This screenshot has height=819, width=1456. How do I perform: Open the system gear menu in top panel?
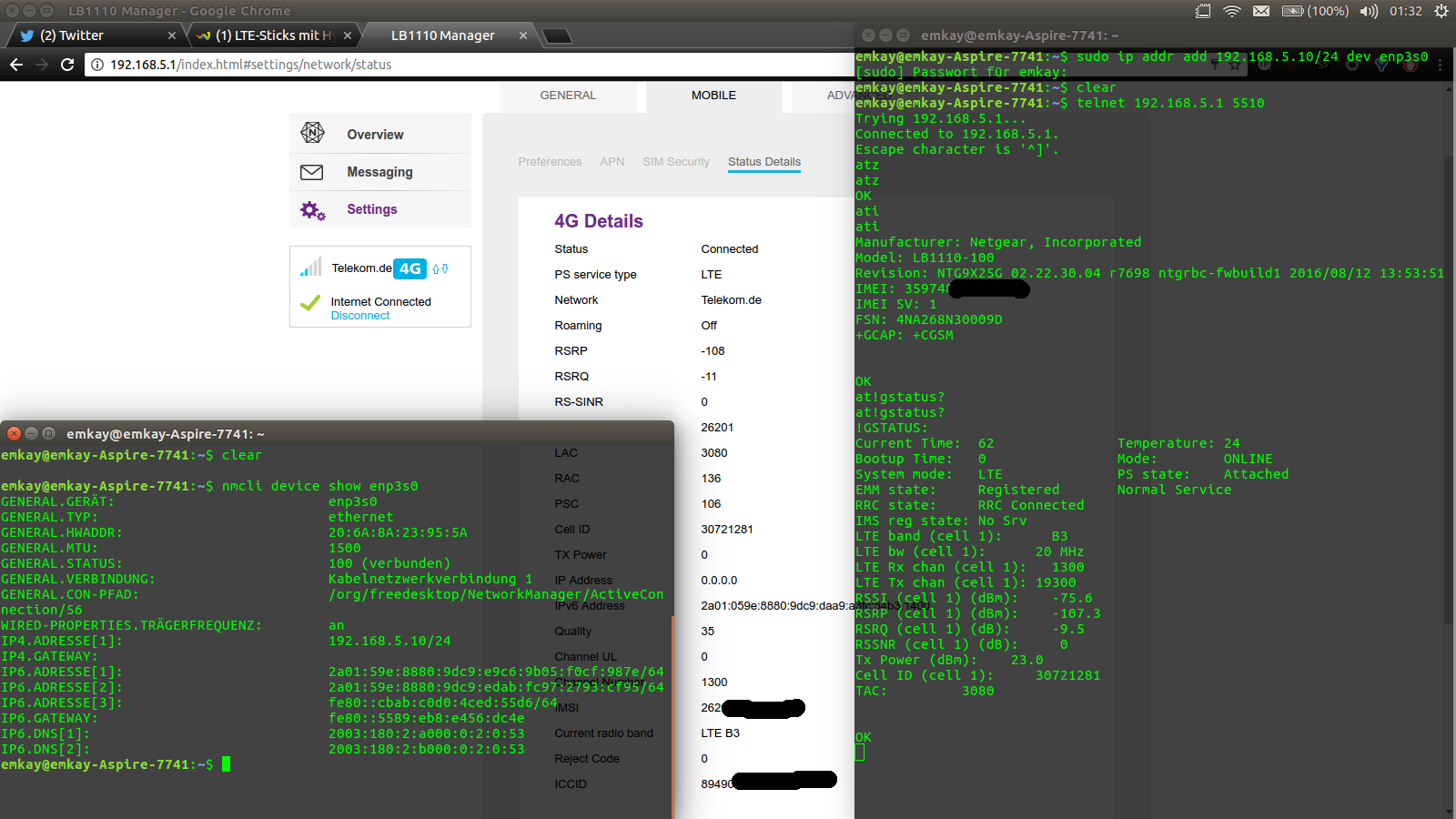pyautogui.click(x=1441, y=11)
